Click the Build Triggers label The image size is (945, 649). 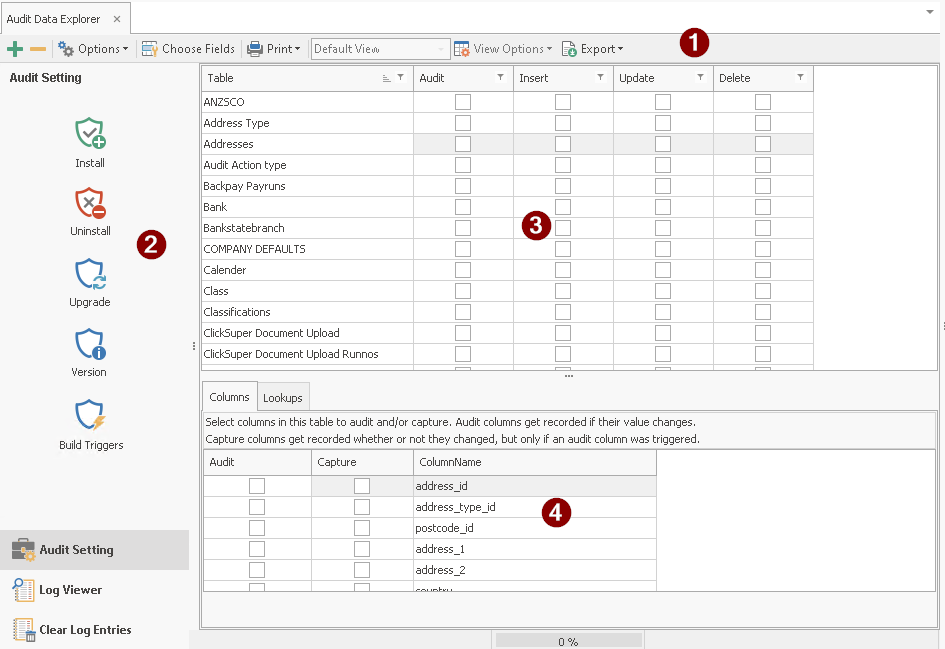[91, 445]
